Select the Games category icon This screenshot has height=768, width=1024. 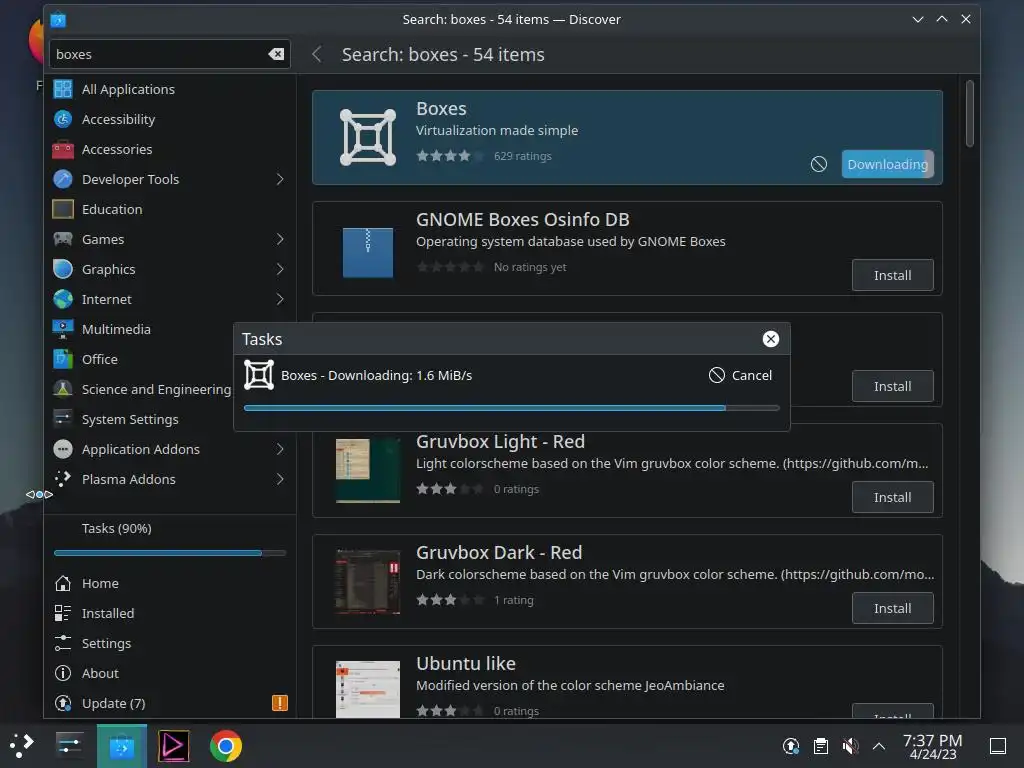[x=63, y=240]
